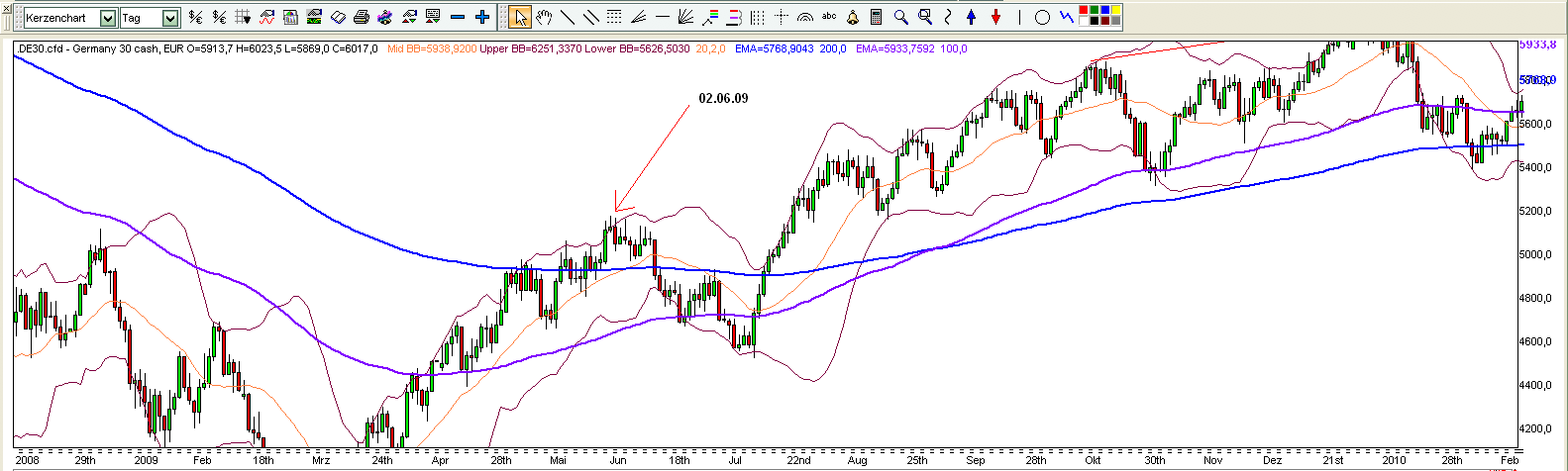Select the hand pan tool
The width and height of the screenshot is (1568, 471).
coord(543,17)
